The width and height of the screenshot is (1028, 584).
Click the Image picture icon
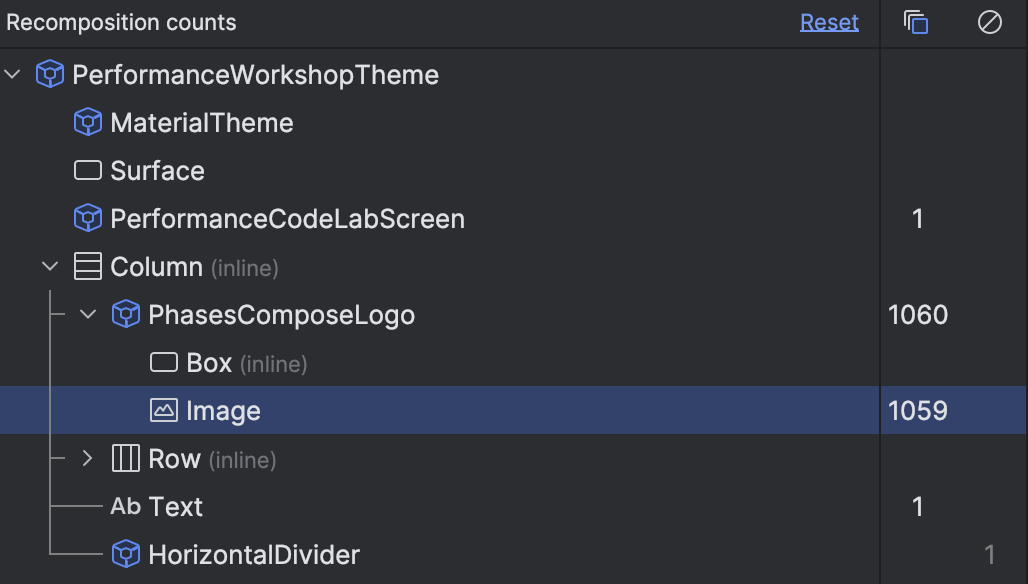click(x=163, y=411)
